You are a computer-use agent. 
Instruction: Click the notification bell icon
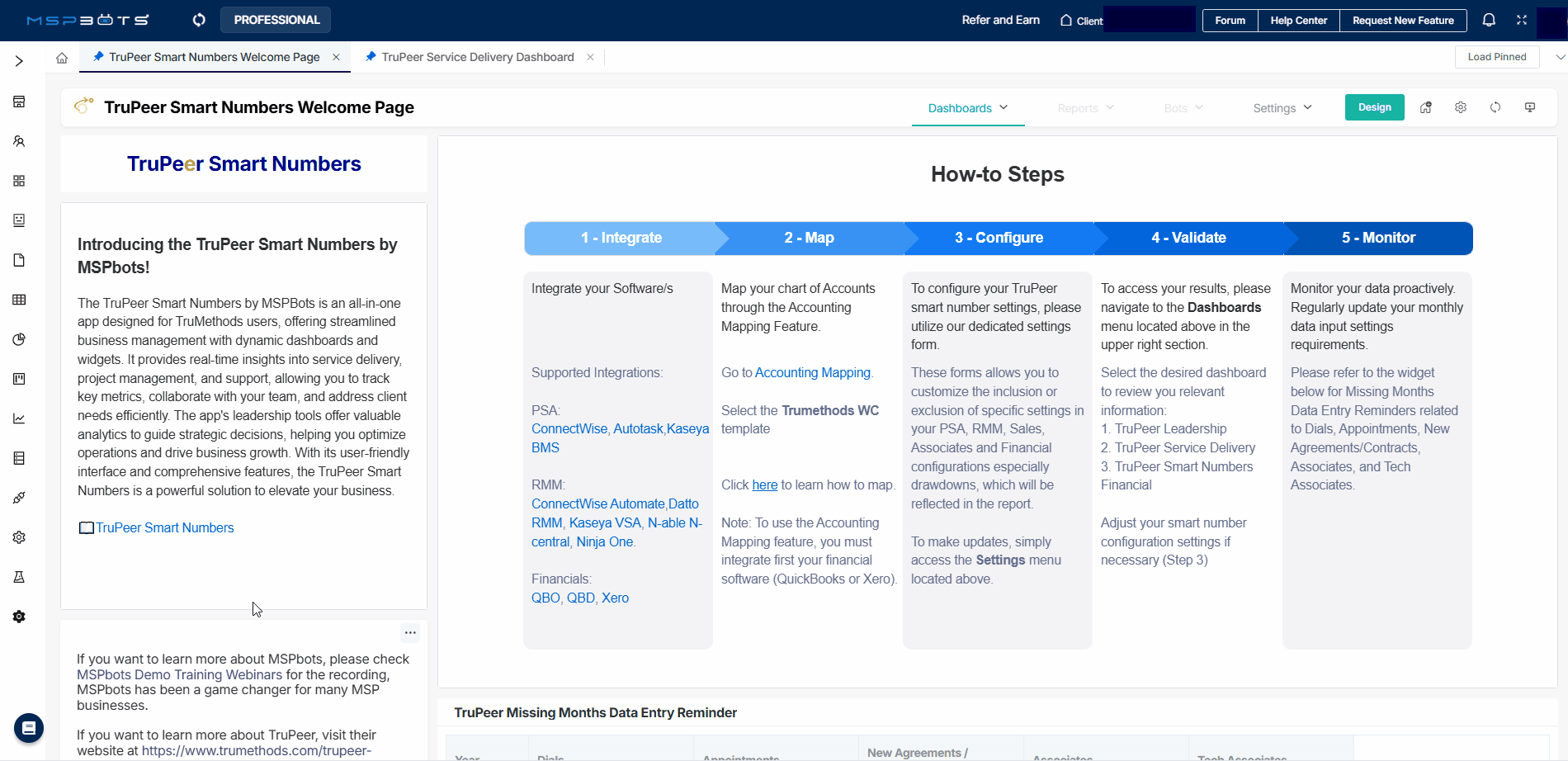click(1489, 20)
